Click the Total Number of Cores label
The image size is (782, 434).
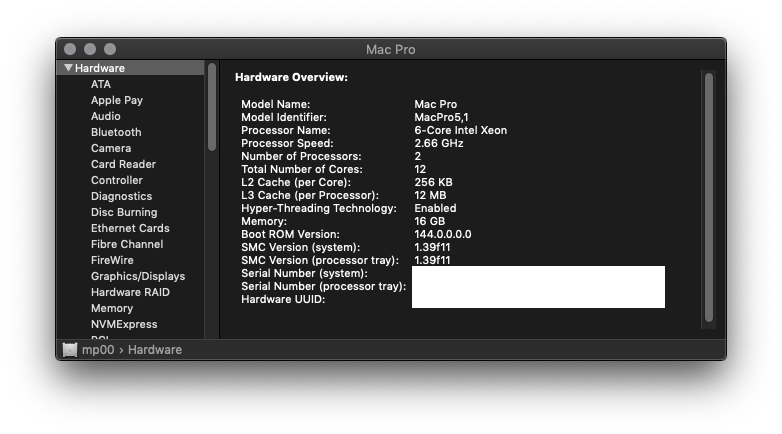point(302,169)
